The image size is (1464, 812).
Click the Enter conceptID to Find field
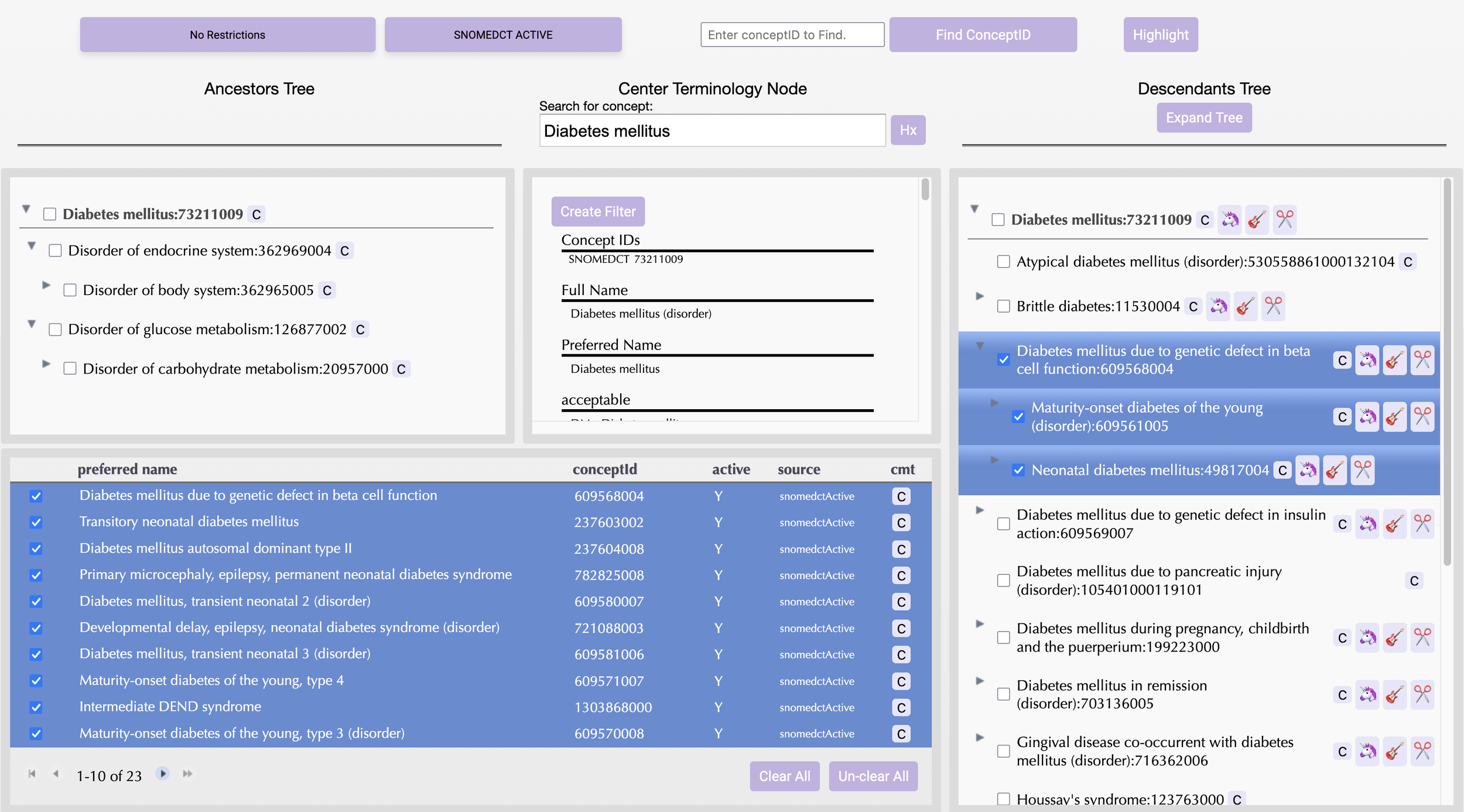792,35
